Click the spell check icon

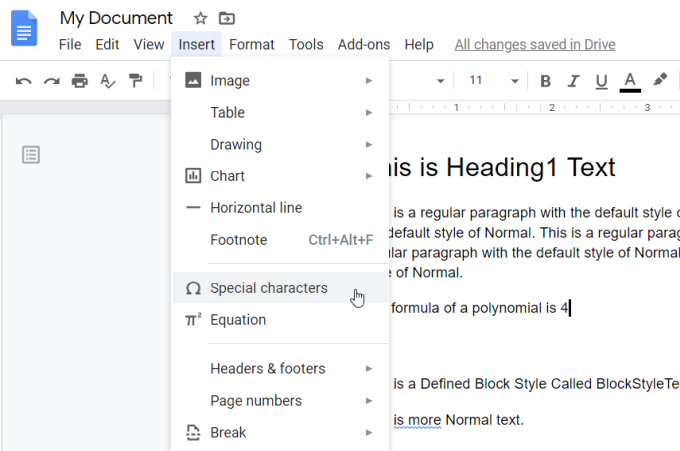[108, 81]
